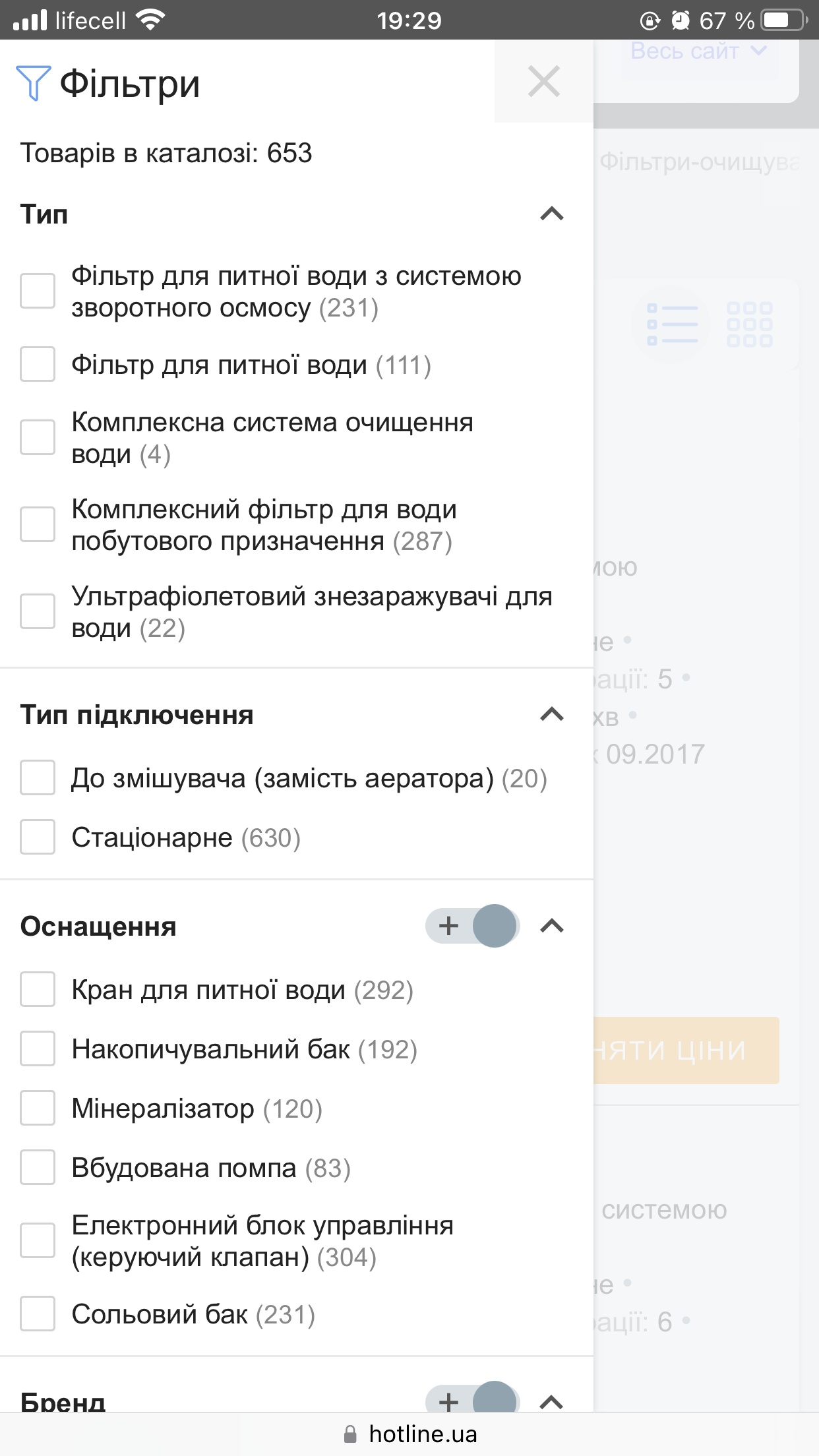Screen dimensions: 819x1456
Task: Close the Фільтри panel with X icon
Action: [x=544, y=82]
